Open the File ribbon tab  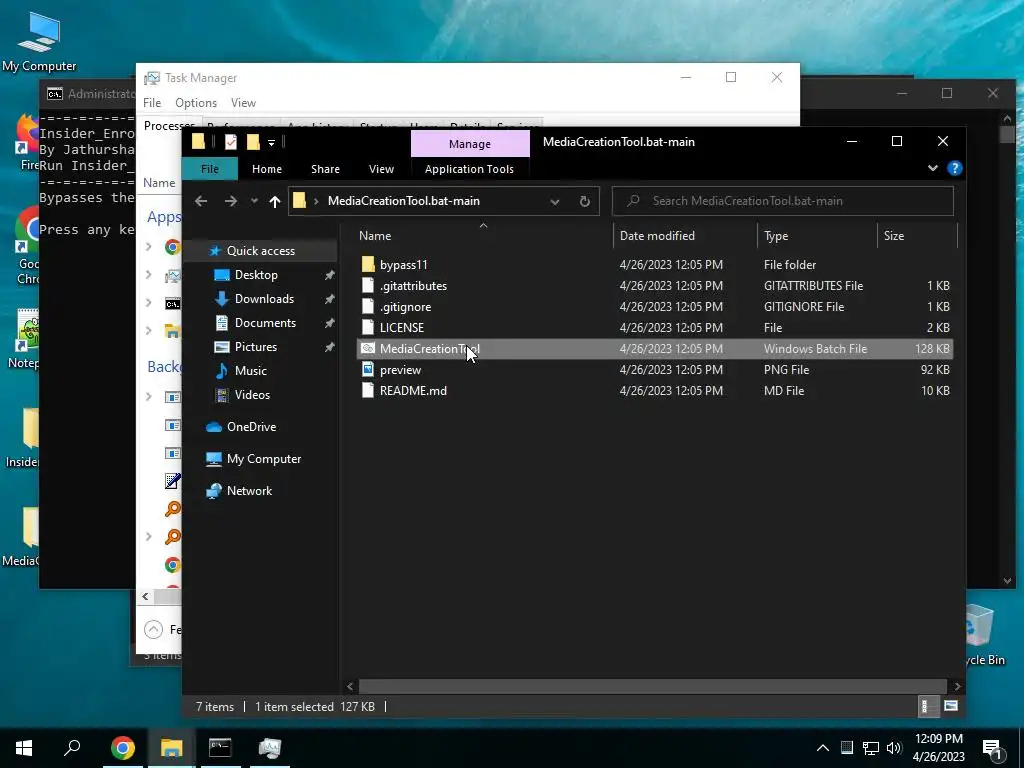(210, 168)
